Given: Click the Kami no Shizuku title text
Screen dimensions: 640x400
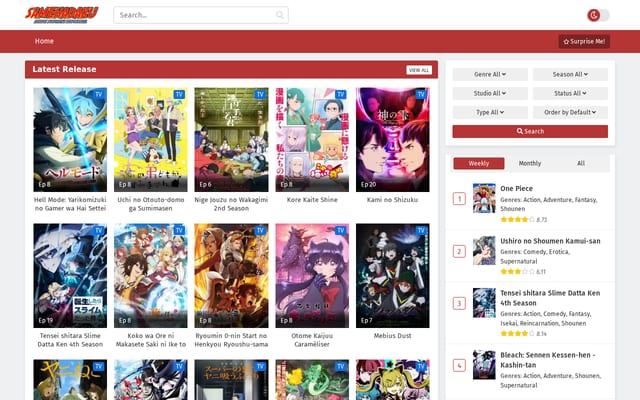Looking at the screenshot, I should [x=393, y=200].
